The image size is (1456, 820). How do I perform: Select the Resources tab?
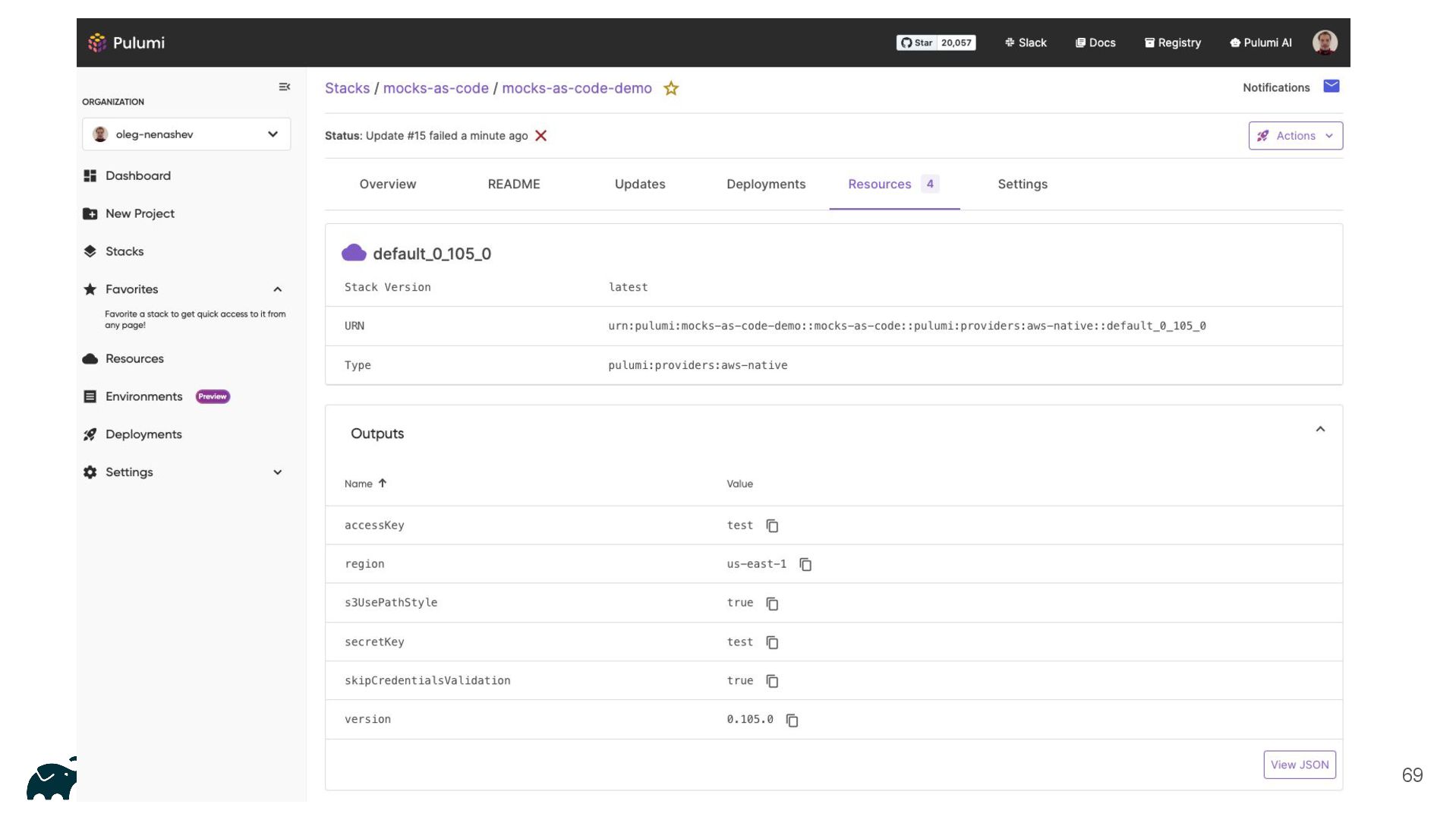894,184
